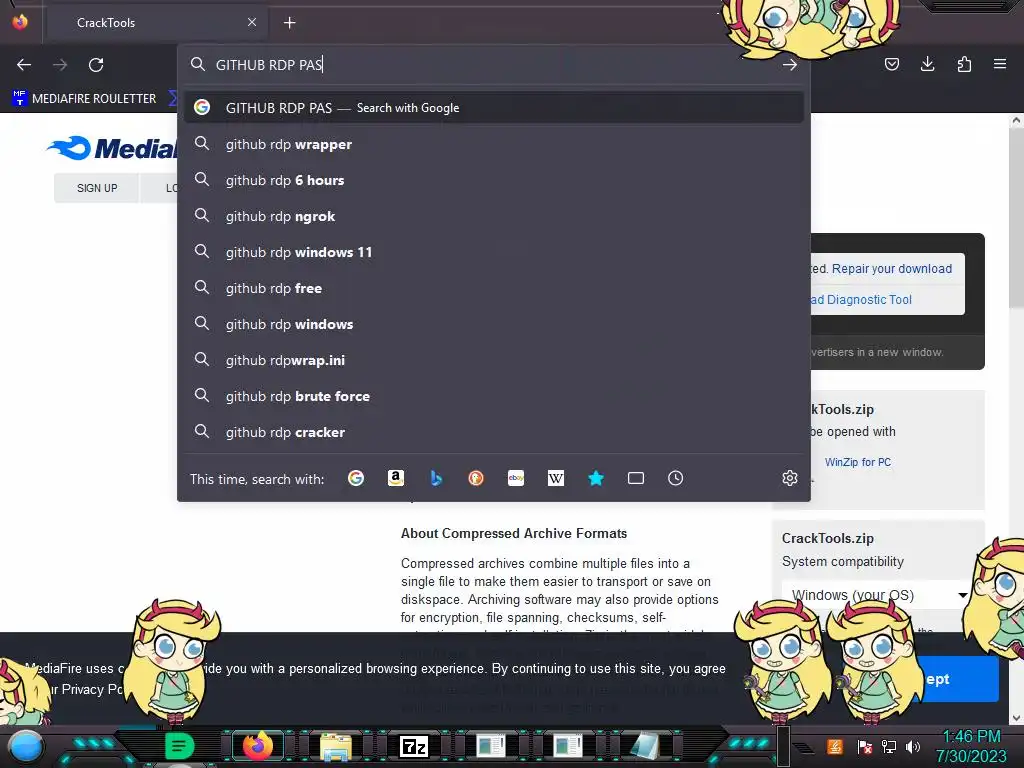Close the CrackTools tab

tap(252, 22)
